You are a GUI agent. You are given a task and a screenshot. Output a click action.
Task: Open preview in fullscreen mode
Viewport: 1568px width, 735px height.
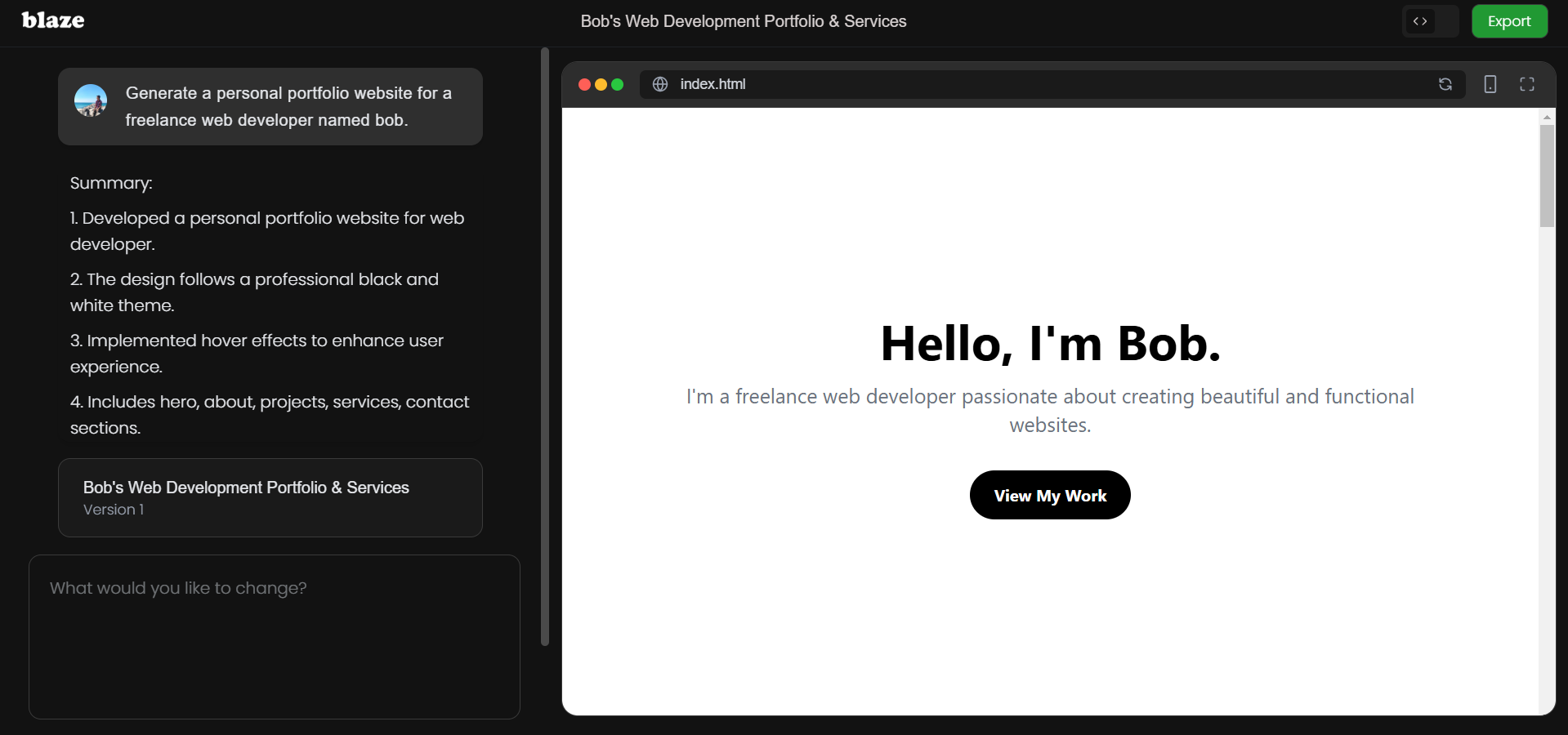[1526, 84]
